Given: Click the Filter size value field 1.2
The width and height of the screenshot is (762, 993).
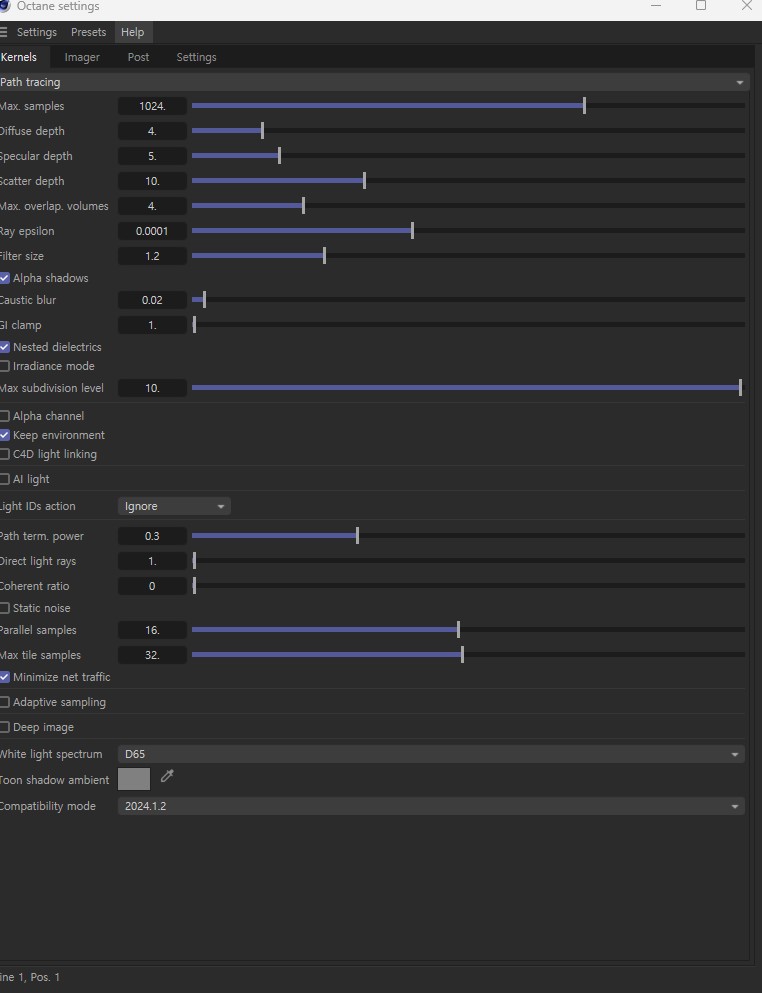Looking at the screenshot, I should click(x=152, y=256).
